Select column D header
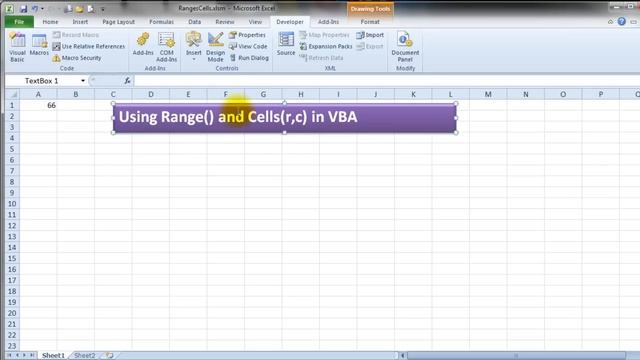640x360 pixels. coord(151,94)
